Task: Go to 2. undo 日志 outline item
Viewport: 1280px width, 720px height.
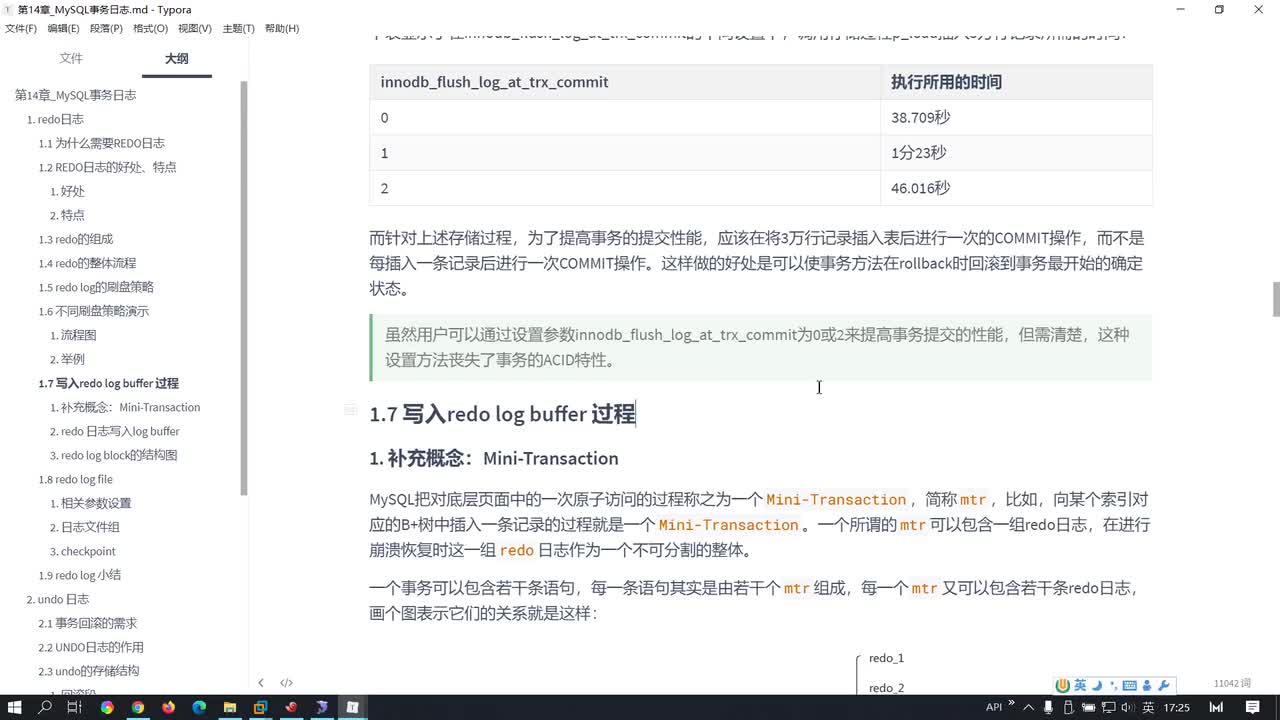Action: (x=57, y=599)
